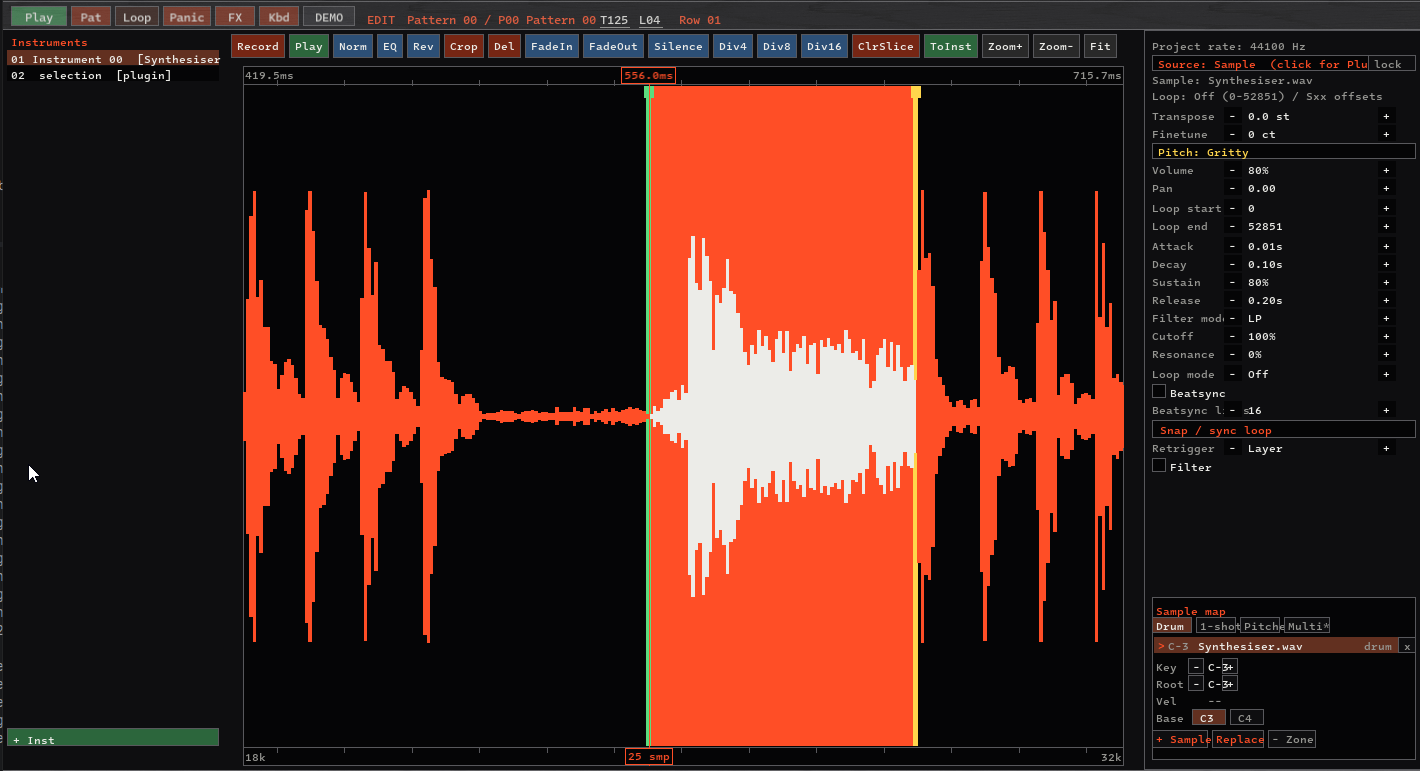This screenshot has height=771, width=1420.
Task: Enable the Beatsync checkbox
Action: click(x=1159, y=392)
